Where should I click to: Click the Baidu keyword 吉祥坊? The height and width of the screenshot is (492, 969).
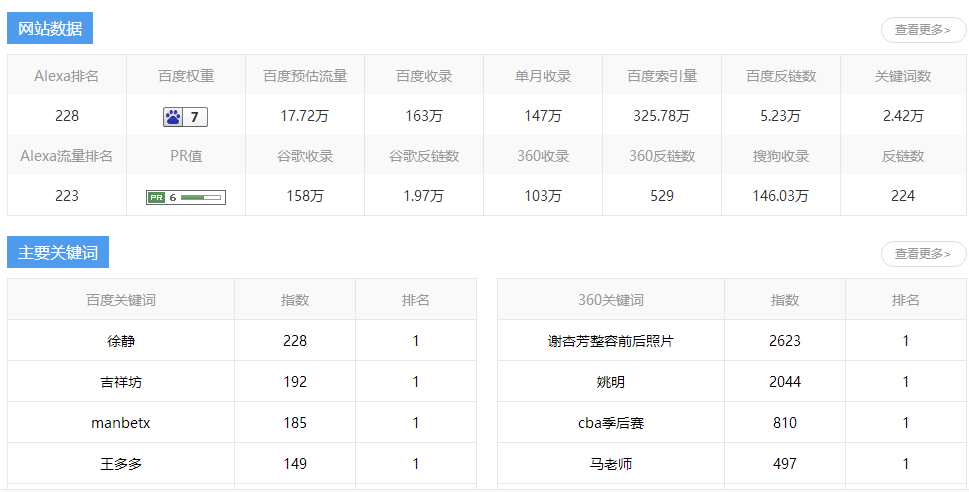click(121, 382)
